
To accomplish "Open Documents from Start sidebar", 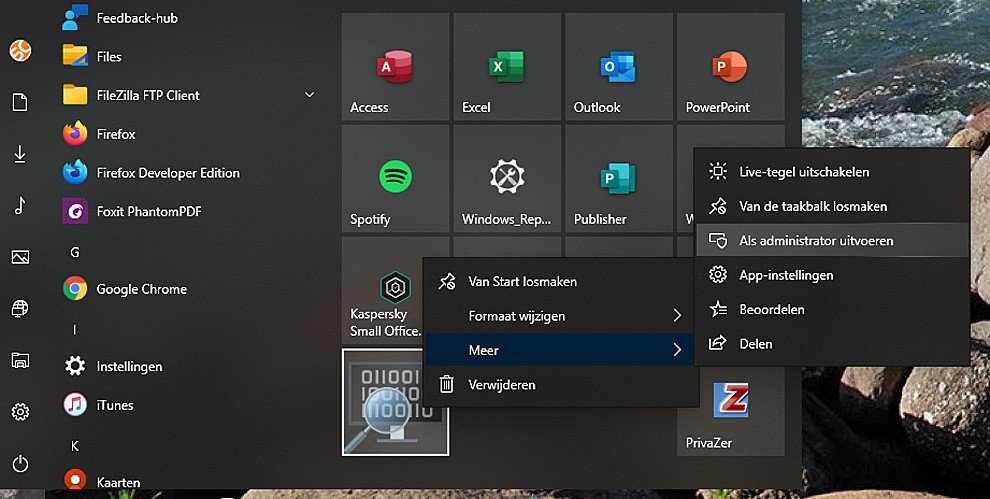I will [x=20, y=102].
